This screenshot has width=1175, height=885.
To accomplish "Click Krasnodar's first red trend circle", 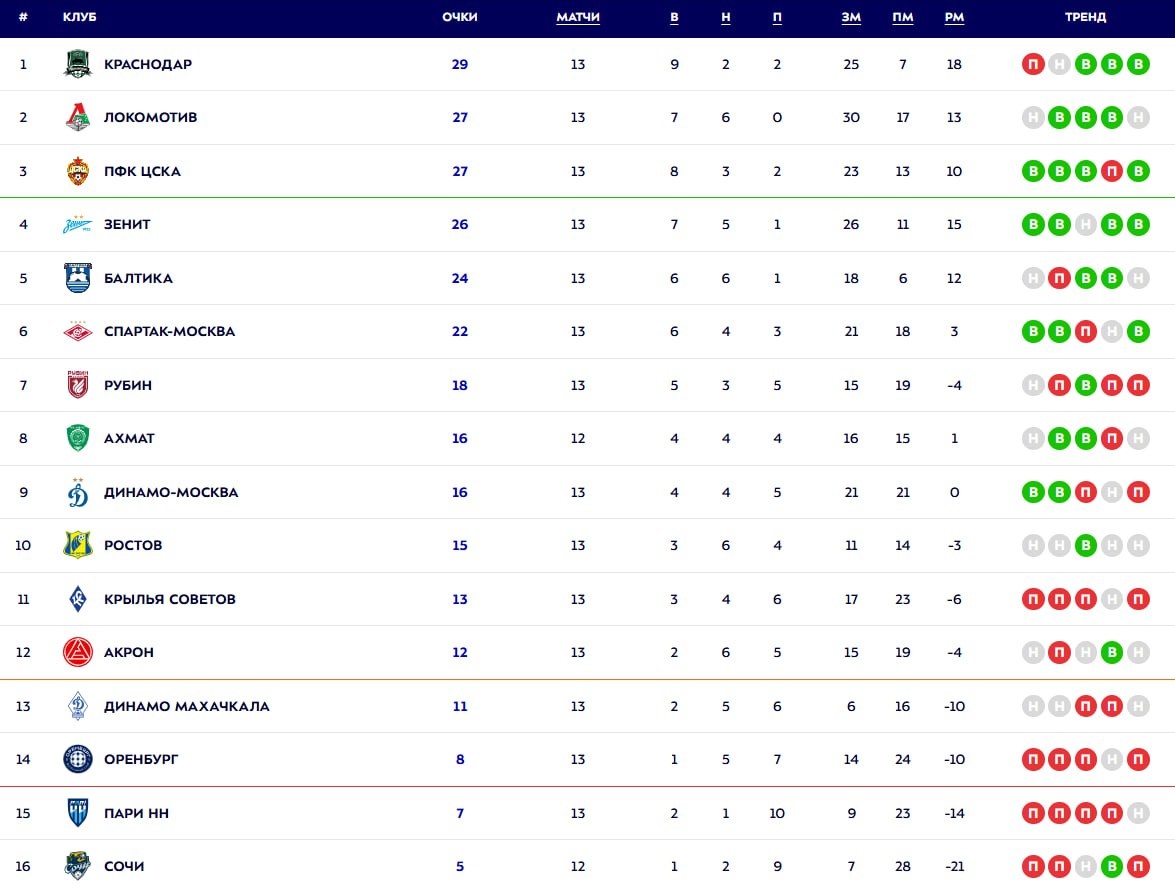I will click(1033, 65).
